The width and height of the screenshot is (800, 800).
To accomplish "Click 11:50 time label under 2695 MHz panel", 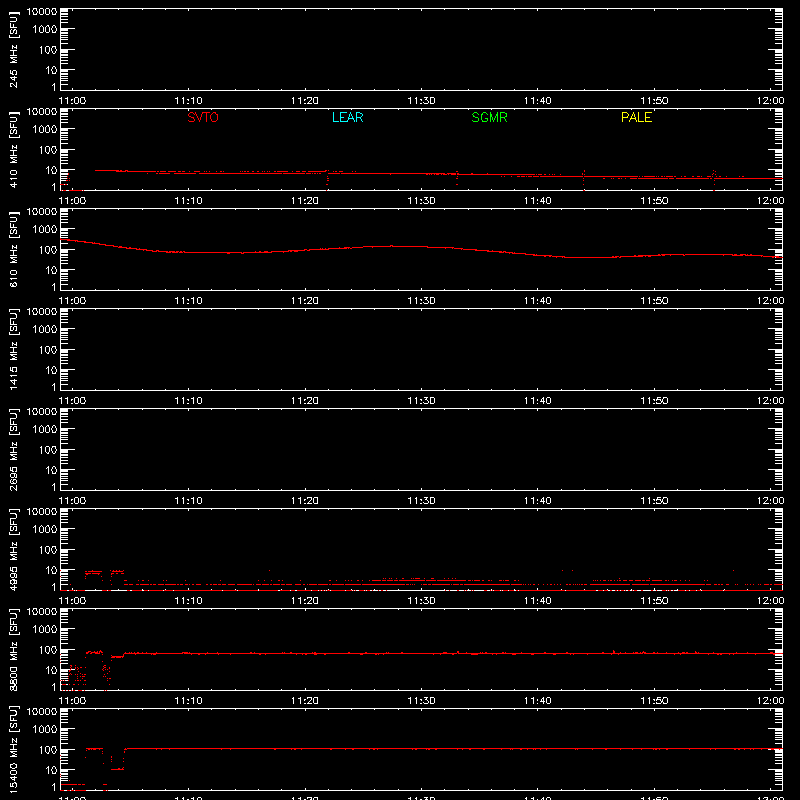I will pos(654,501).
